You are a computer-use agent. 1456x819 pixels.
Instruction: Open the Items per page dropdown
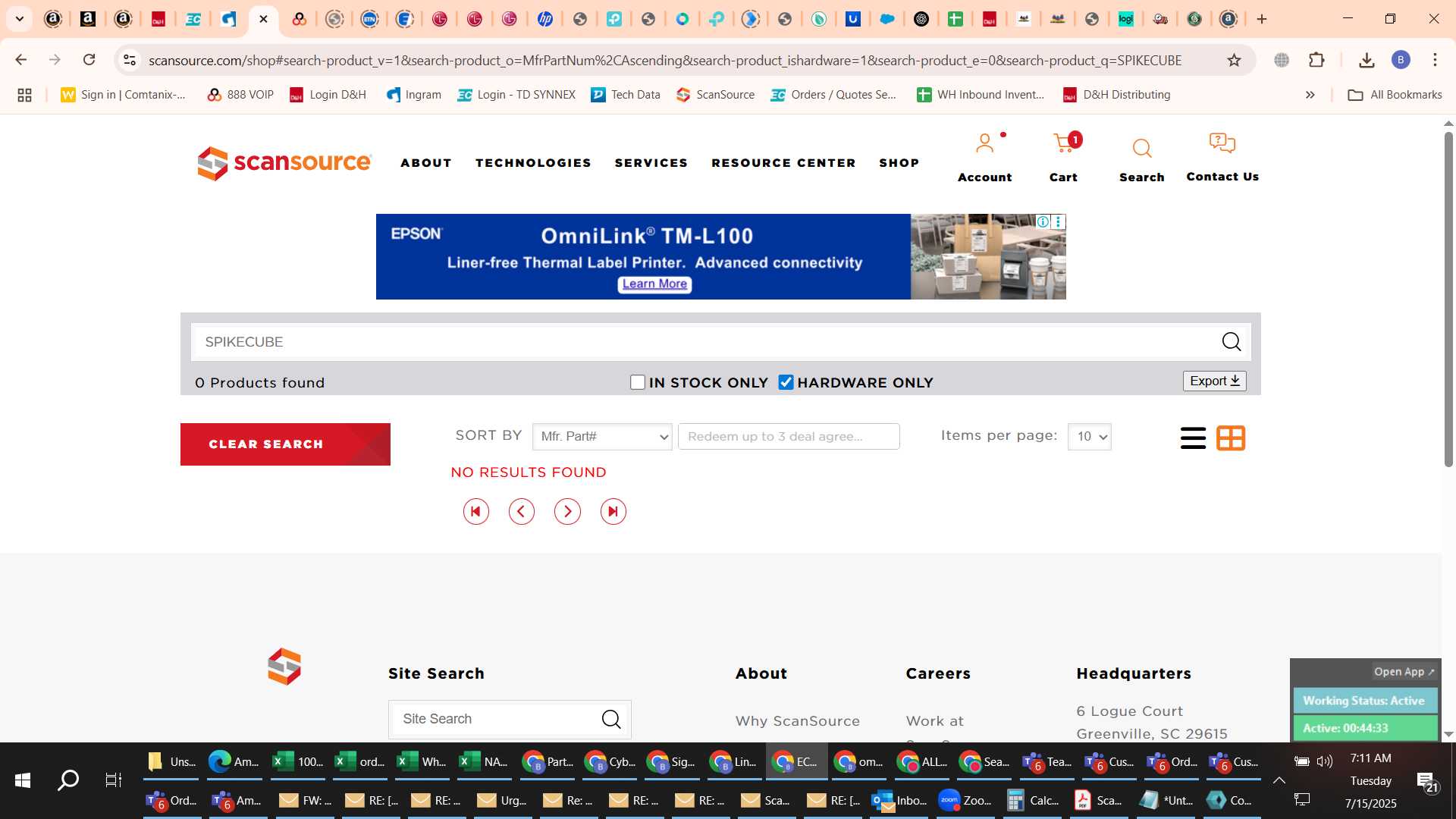click(1089, 437)
